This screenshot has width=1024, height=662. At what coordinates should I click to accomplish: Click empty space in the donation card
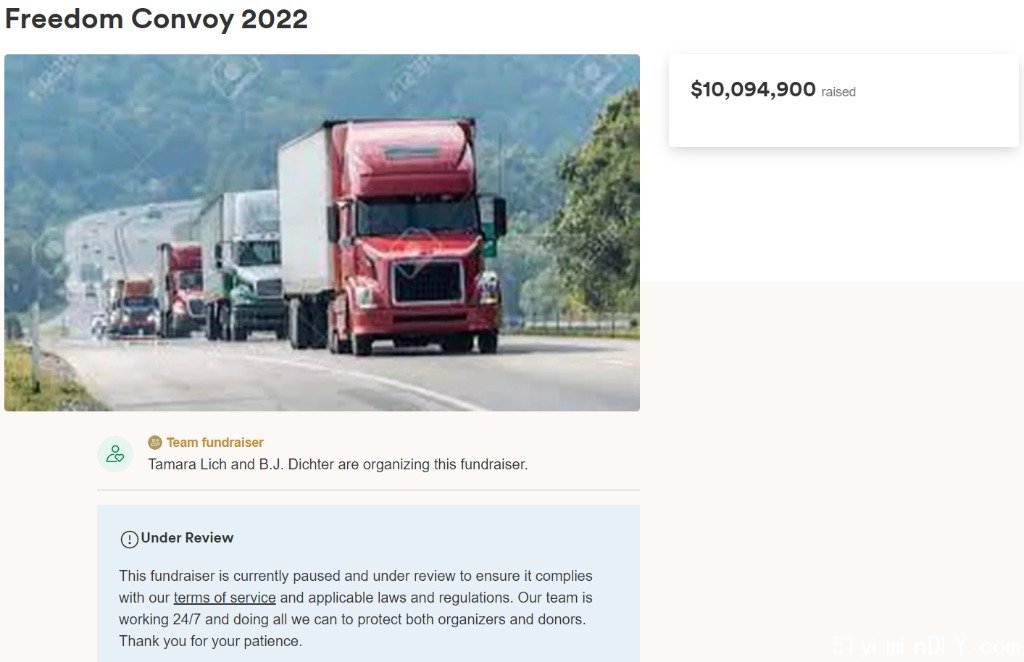(843, 124)
